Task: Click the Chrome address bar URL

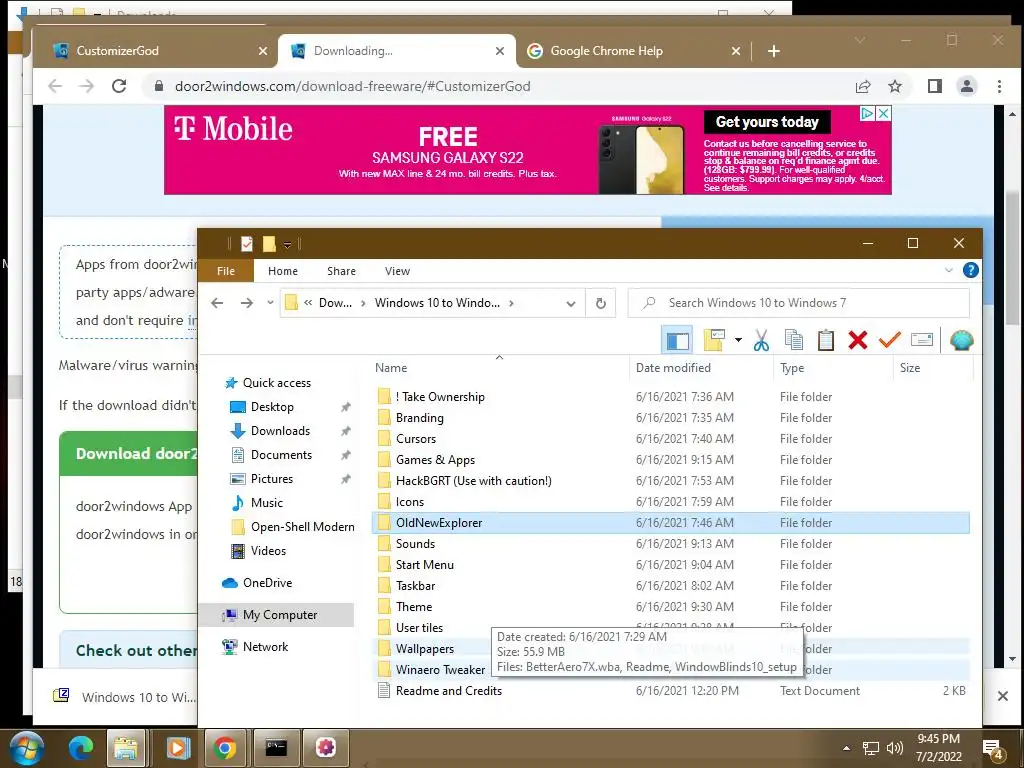Action: [x=353, y=86]
